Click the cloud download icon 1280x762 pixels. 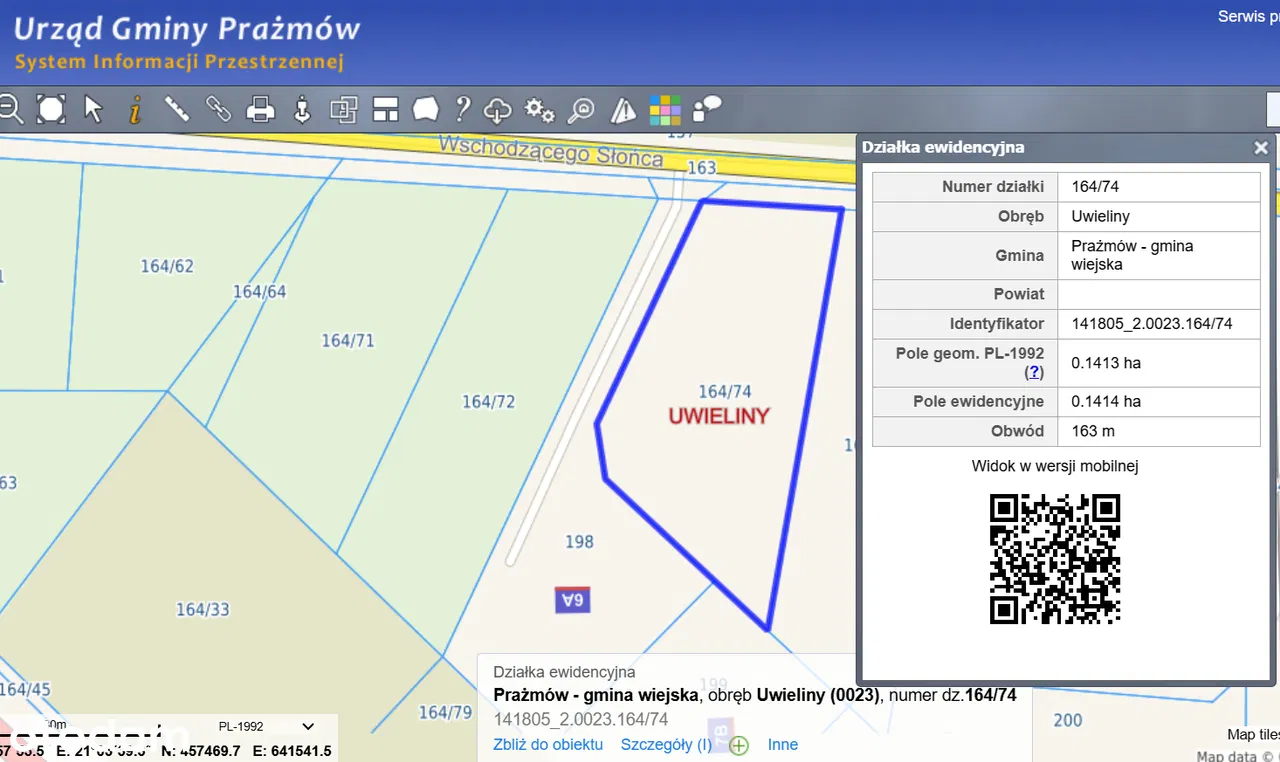497,109
